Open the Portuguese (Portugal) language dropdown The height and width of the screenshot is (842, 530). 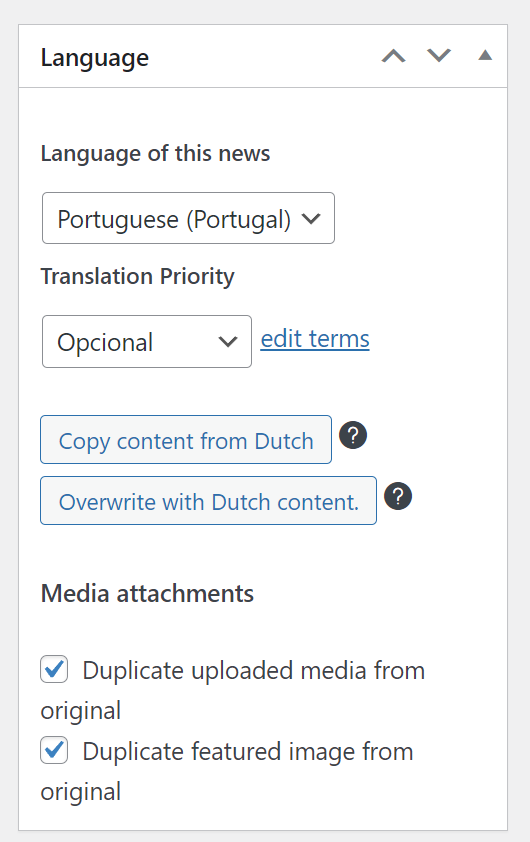[188, 218]
